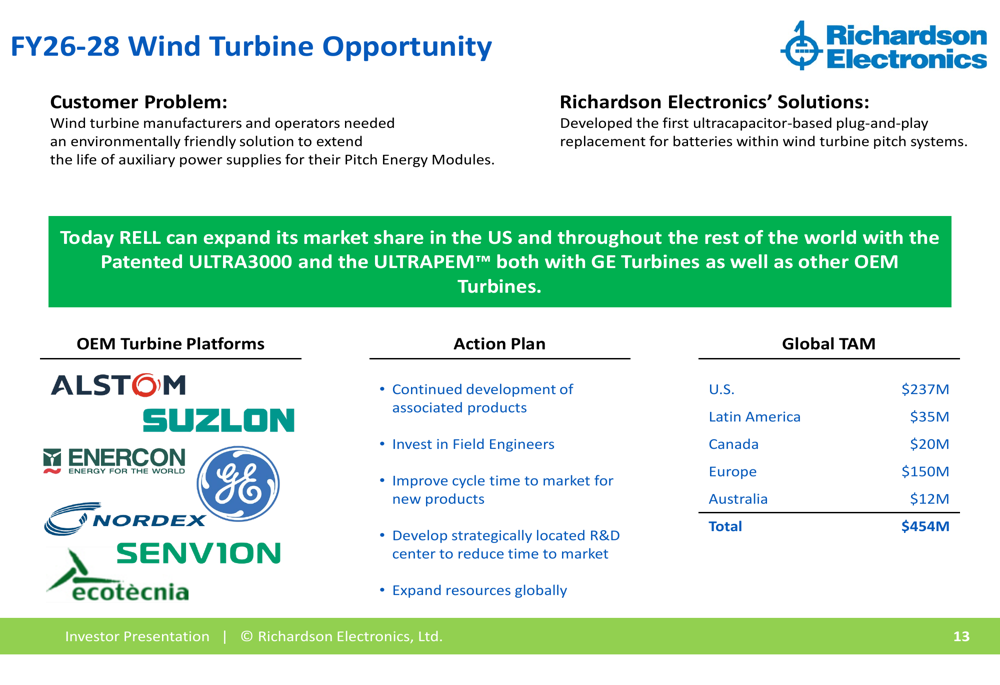Click the 'Global TAM' heading
Viewport: 1000px width, 685px height.
click(x=828, y=344)
